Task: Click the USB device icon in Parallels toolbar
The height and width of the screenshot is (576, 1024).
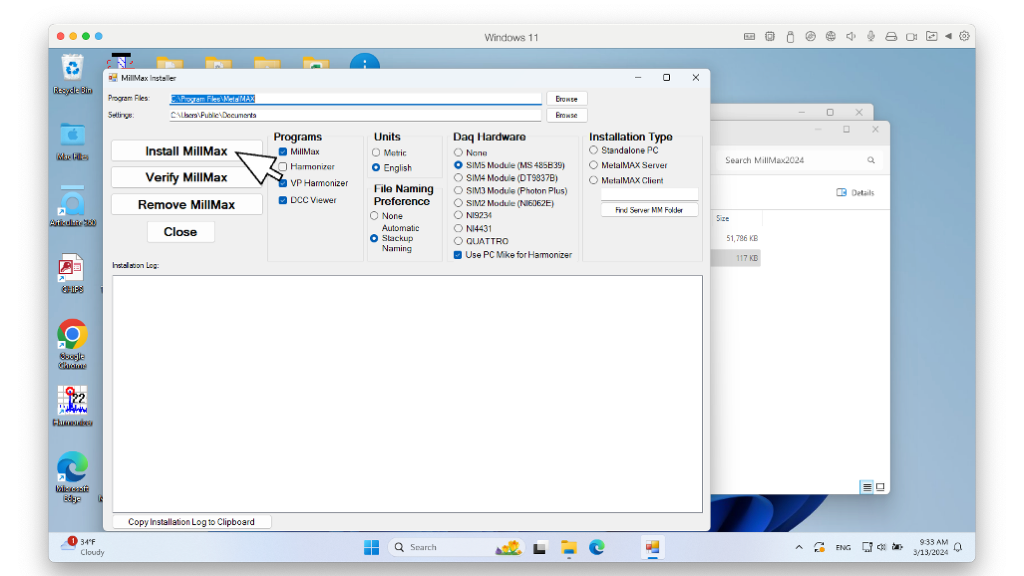Action: tap(790, 37)
